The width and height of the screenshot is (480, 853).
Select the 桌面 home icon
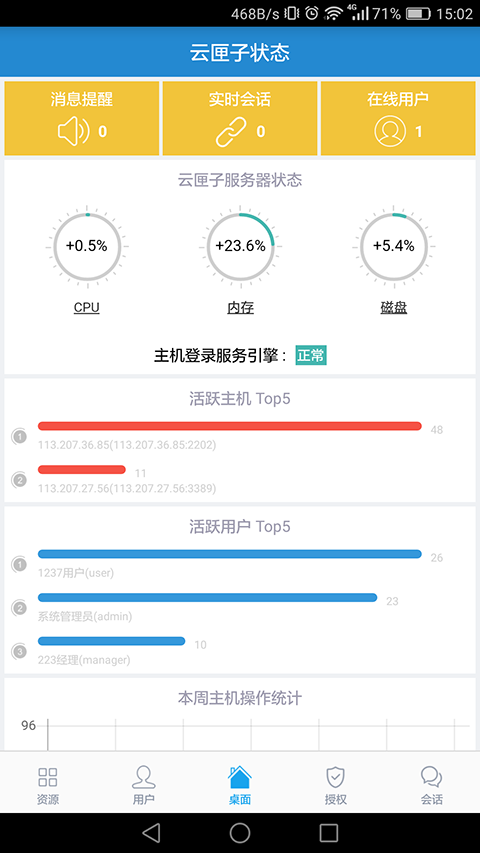239,777
